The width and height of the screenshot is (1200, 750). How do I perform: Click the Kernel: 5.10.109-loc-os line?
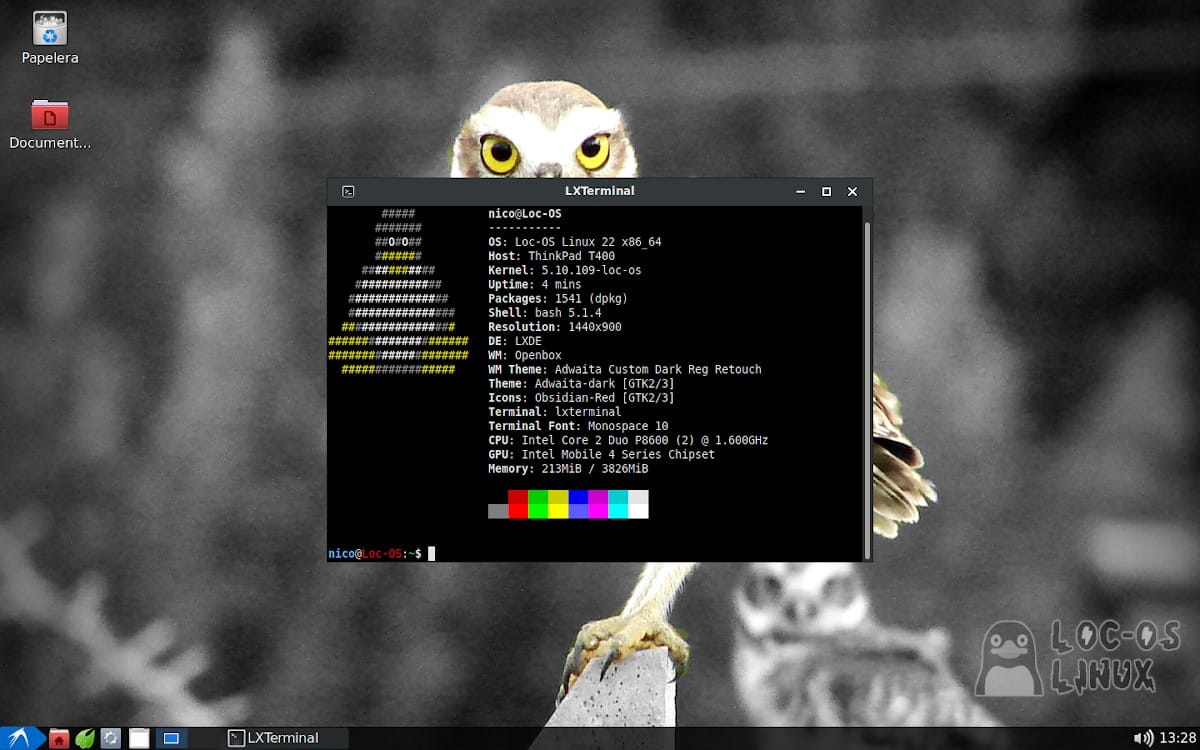(565, 270)
